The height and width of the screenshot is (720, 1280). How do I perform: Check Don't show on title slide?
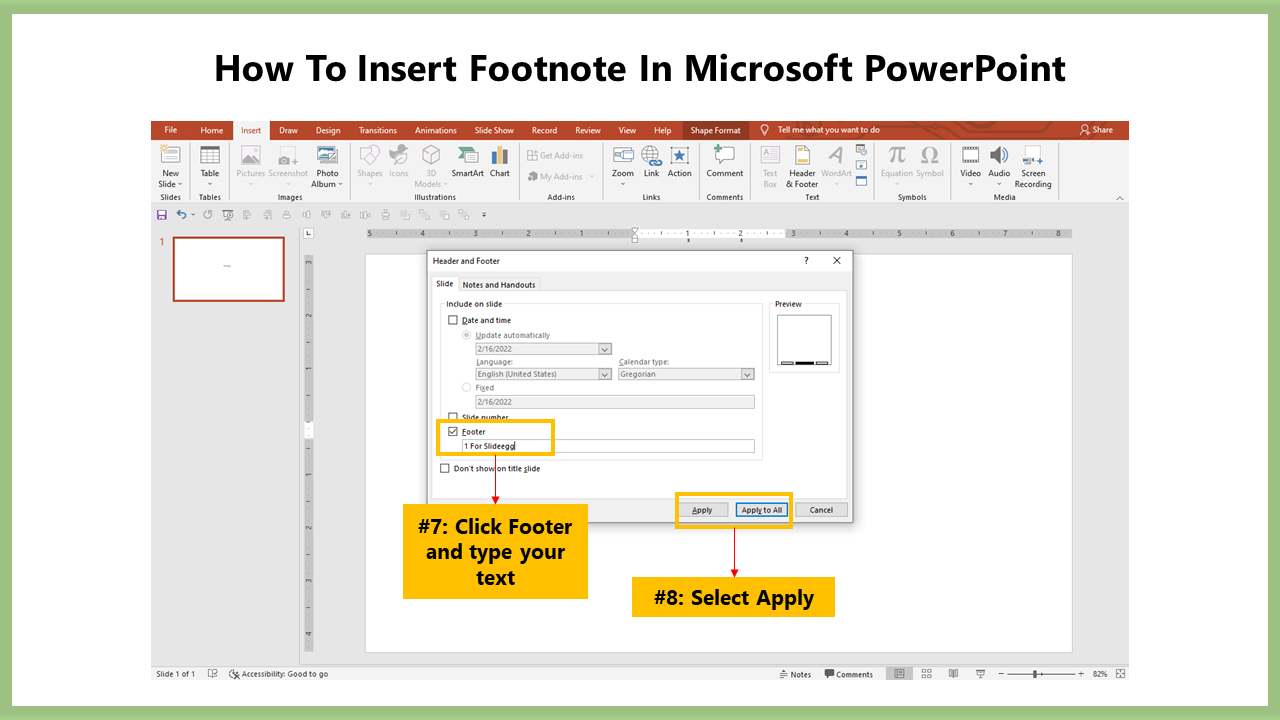pyautogui.click(x=445, y=468)
